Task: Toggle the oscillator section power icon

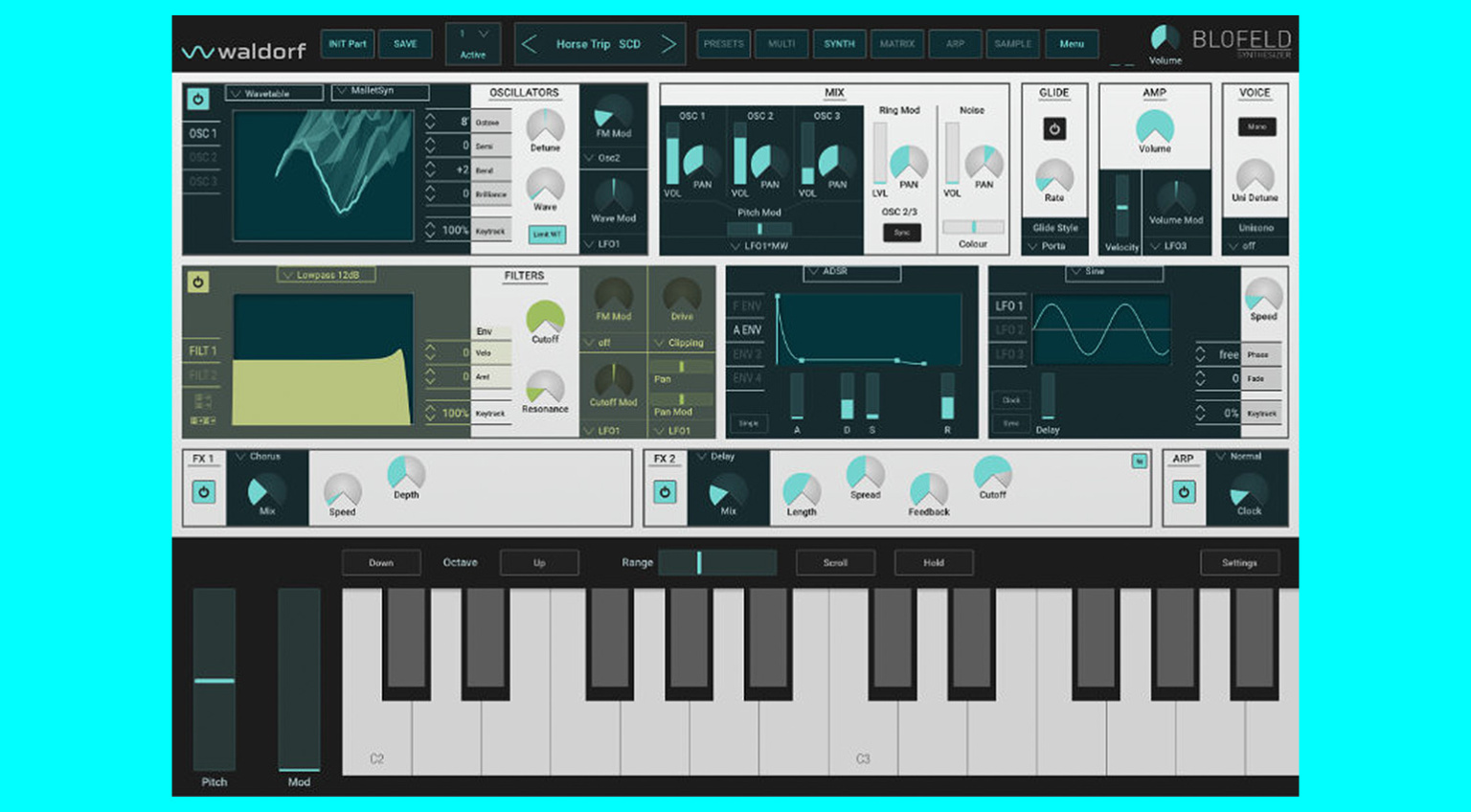Action: tap(198, 99)
